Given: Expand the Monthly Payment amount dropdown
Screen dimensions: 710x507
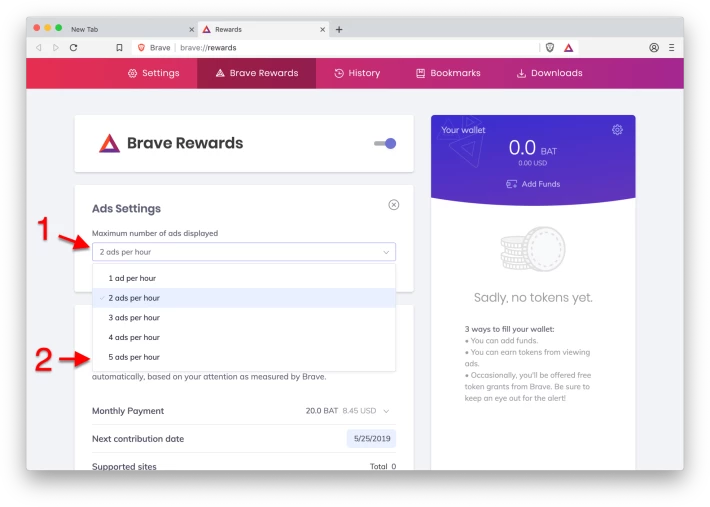Looking at the screenshot, I should (x=386, y=411).
